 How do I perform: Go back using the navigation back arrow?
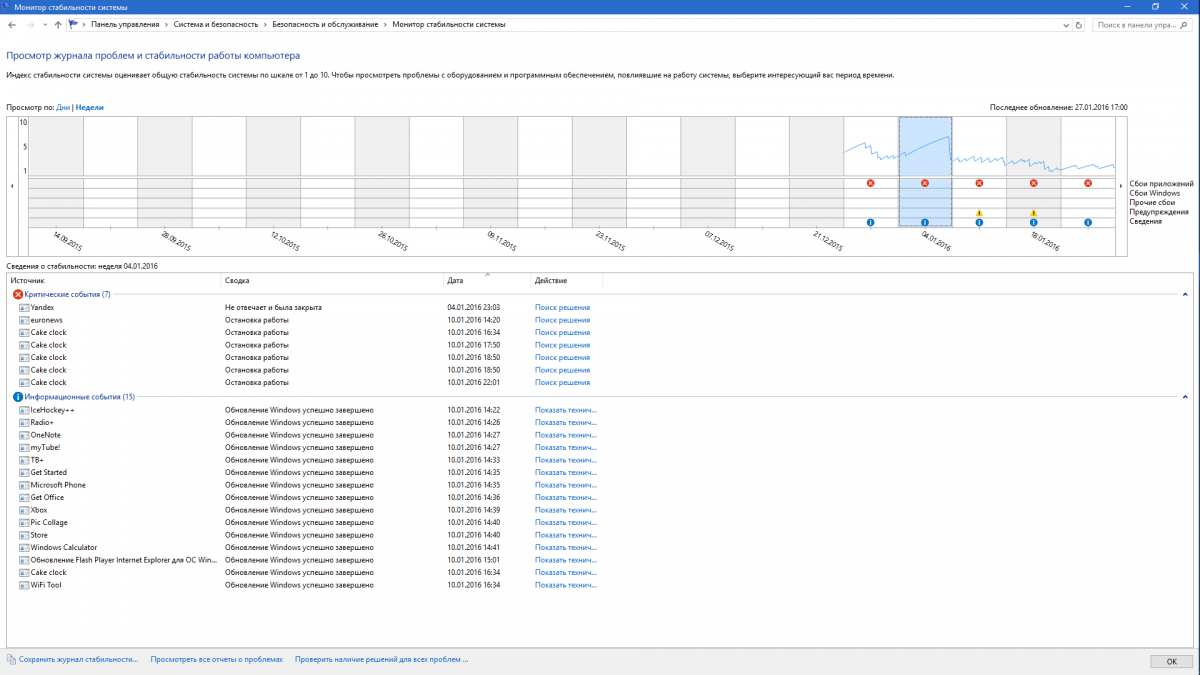[11, 23]
